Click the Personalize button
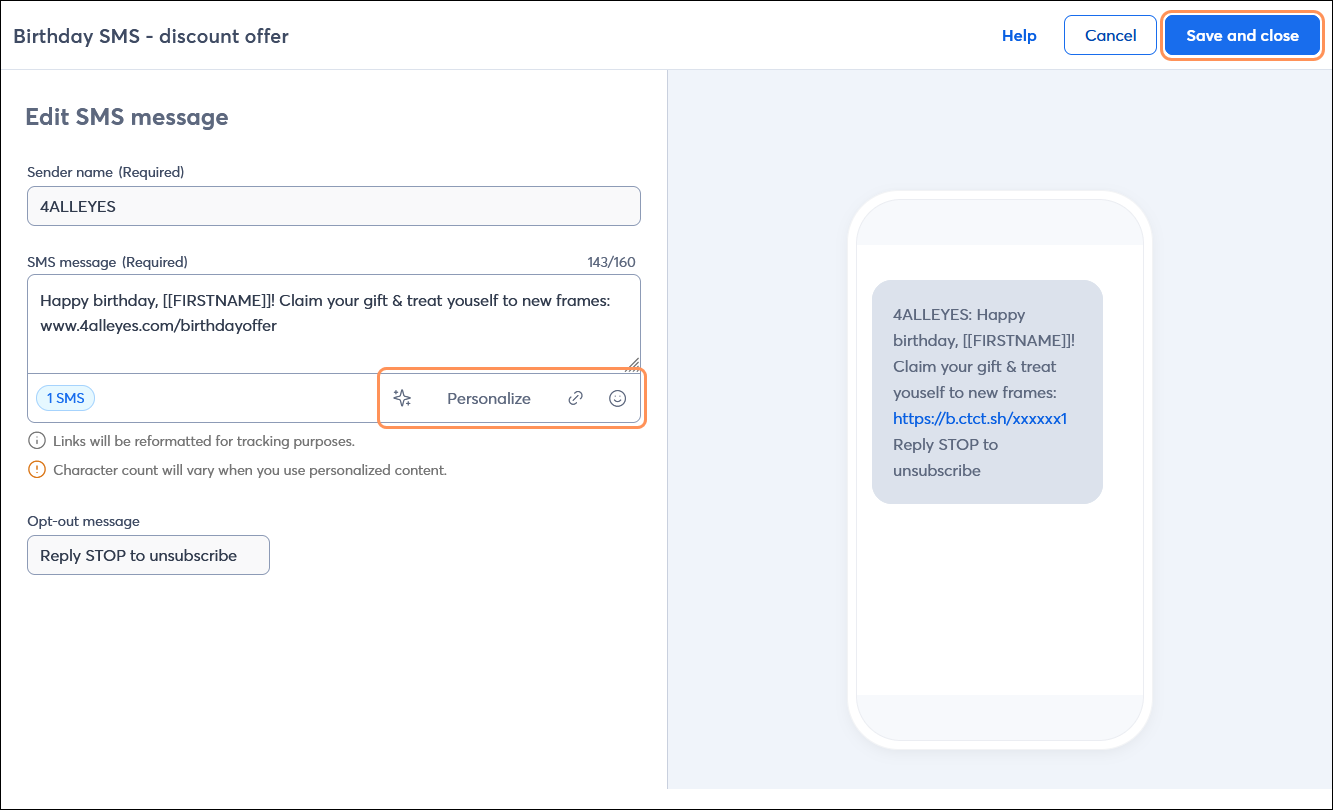1333x810 pixels. (x=489, y=398)
